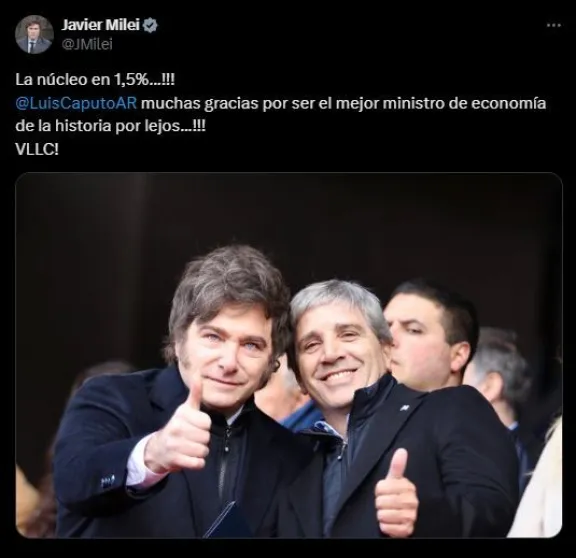Screen dimensions: 576x558
Task: Click the "VLLC!" line of the tweet
Action: [37, 149]
